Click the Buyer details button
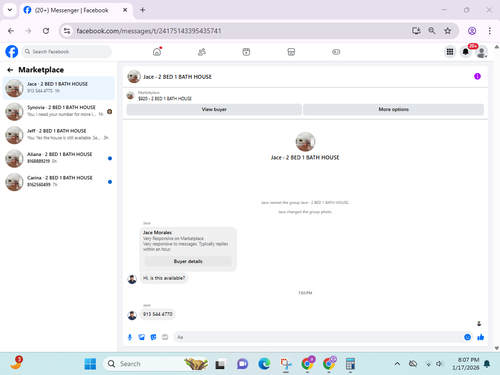The width and height of the screenshot is (500, 375). 188,261
